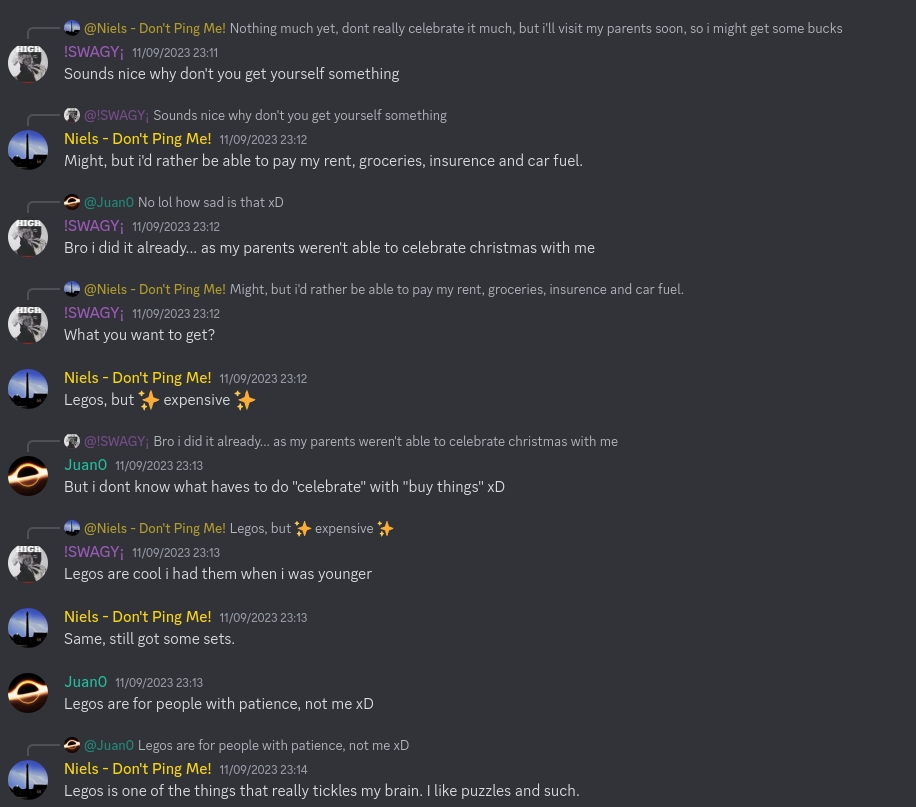Click @Juan0 mention in No lol reply
916x807 pixels.
click(x=108, y=202)
